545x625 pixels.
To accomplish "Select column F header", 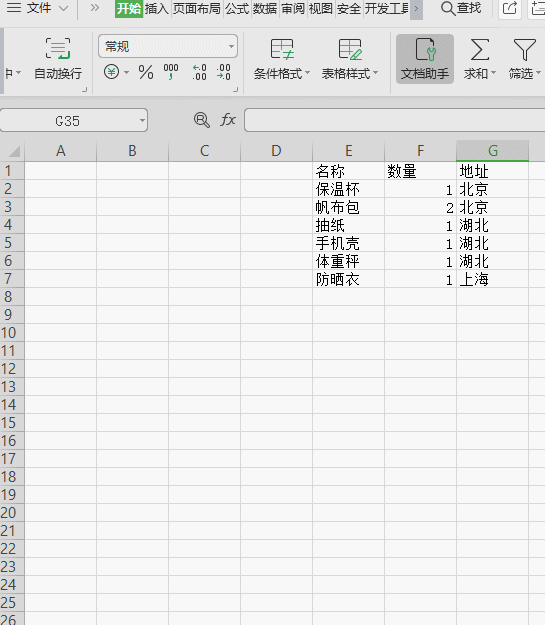I will point(420,151).
